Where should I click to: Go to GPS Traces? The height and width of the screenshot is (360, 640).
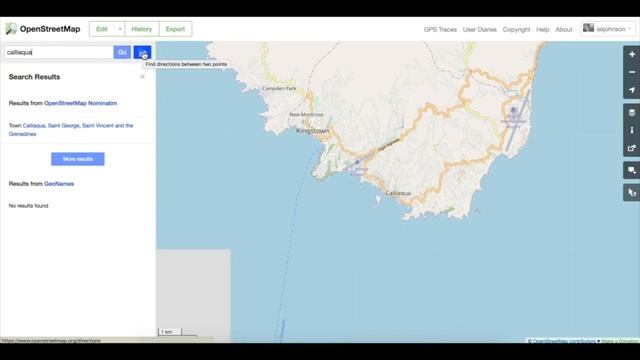440,29
